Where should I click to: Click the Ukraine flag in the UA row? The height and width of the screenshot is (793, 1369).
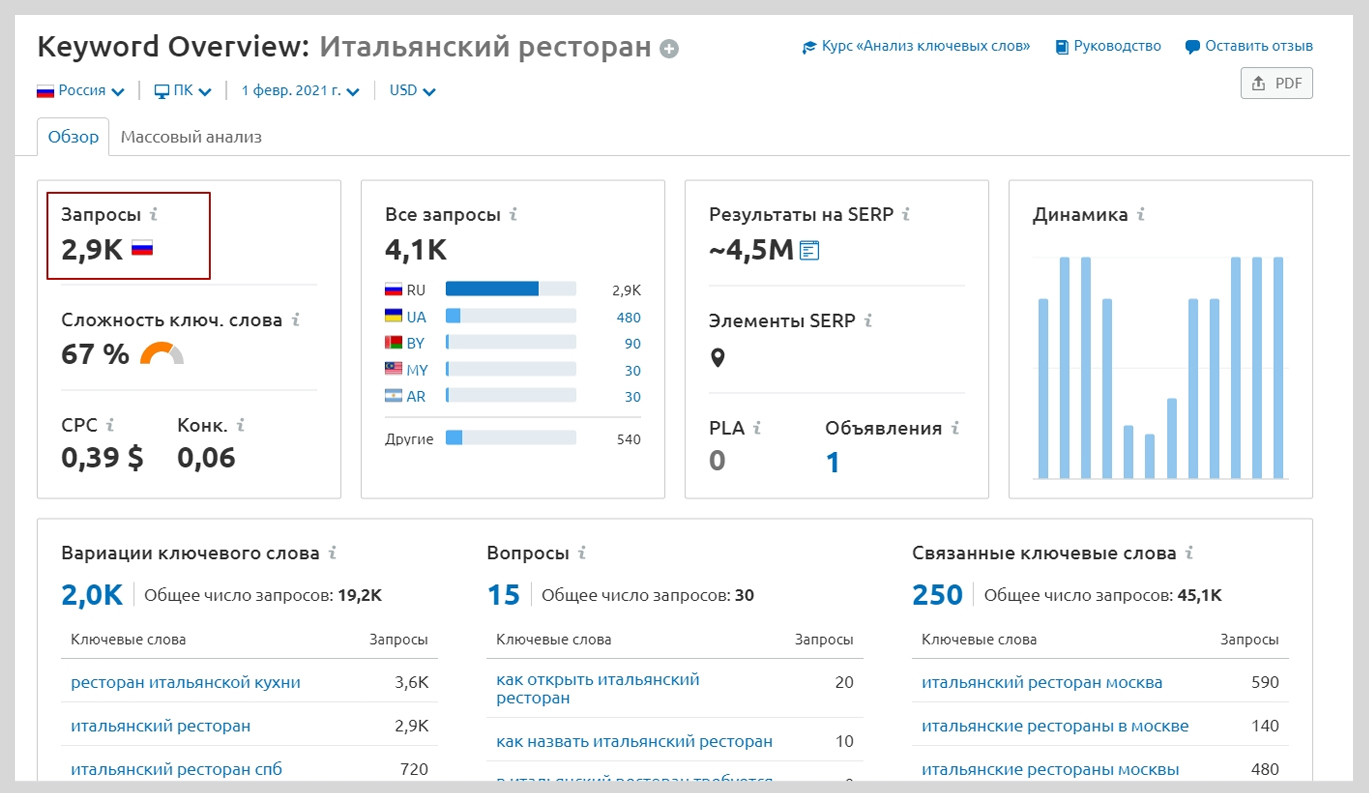click(394, 316)
